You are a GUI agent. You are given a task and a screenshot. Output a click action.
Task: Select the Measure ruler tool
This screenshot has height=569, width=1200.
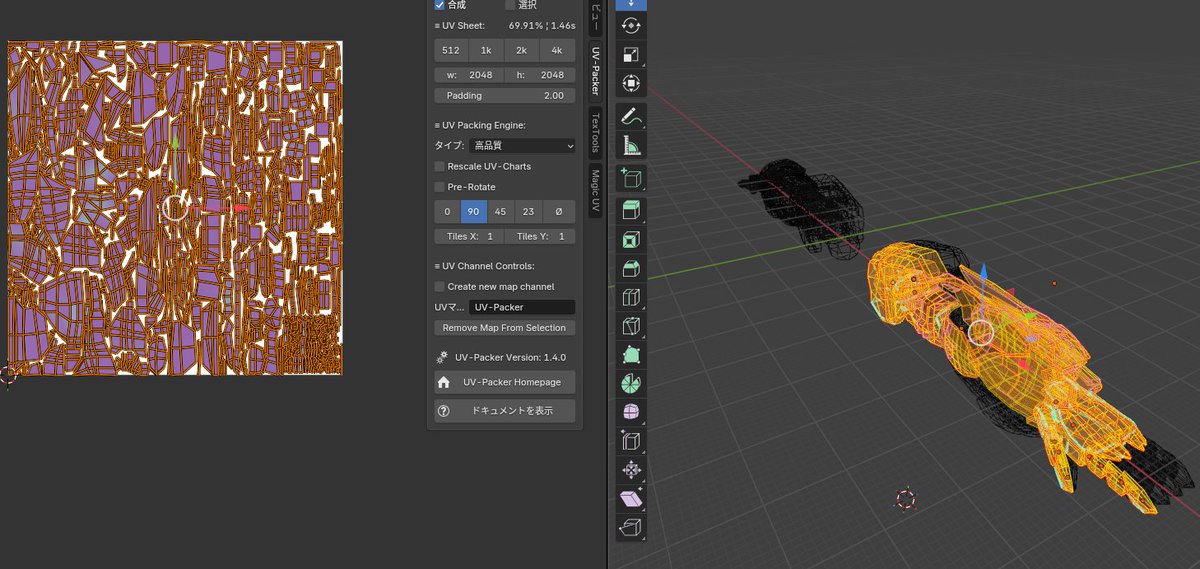[x=631, y=147]
